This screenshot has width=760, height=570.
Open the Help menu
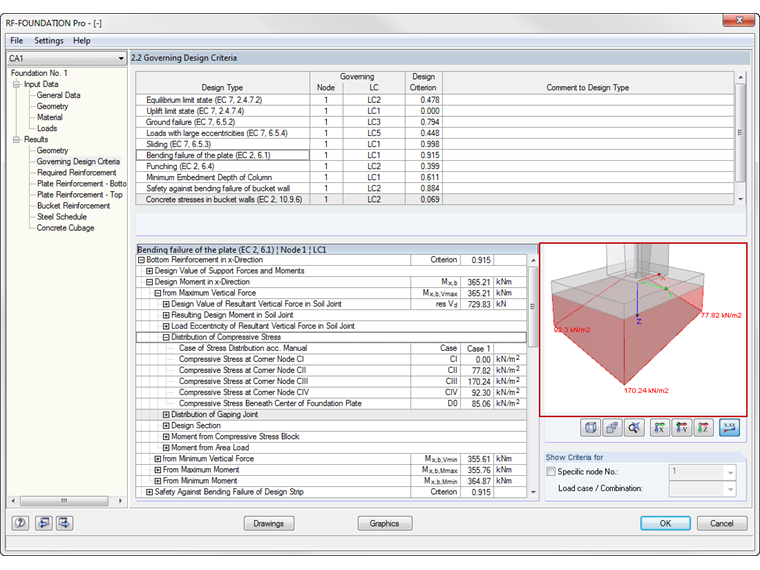click(x=81, y=41)
